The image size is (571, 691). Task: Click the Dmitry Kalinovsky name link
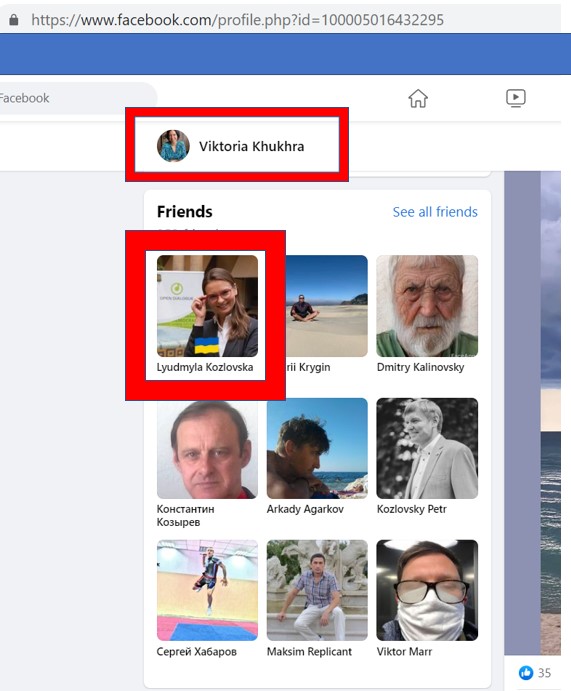pyautogui.click(x=420, y=367)
